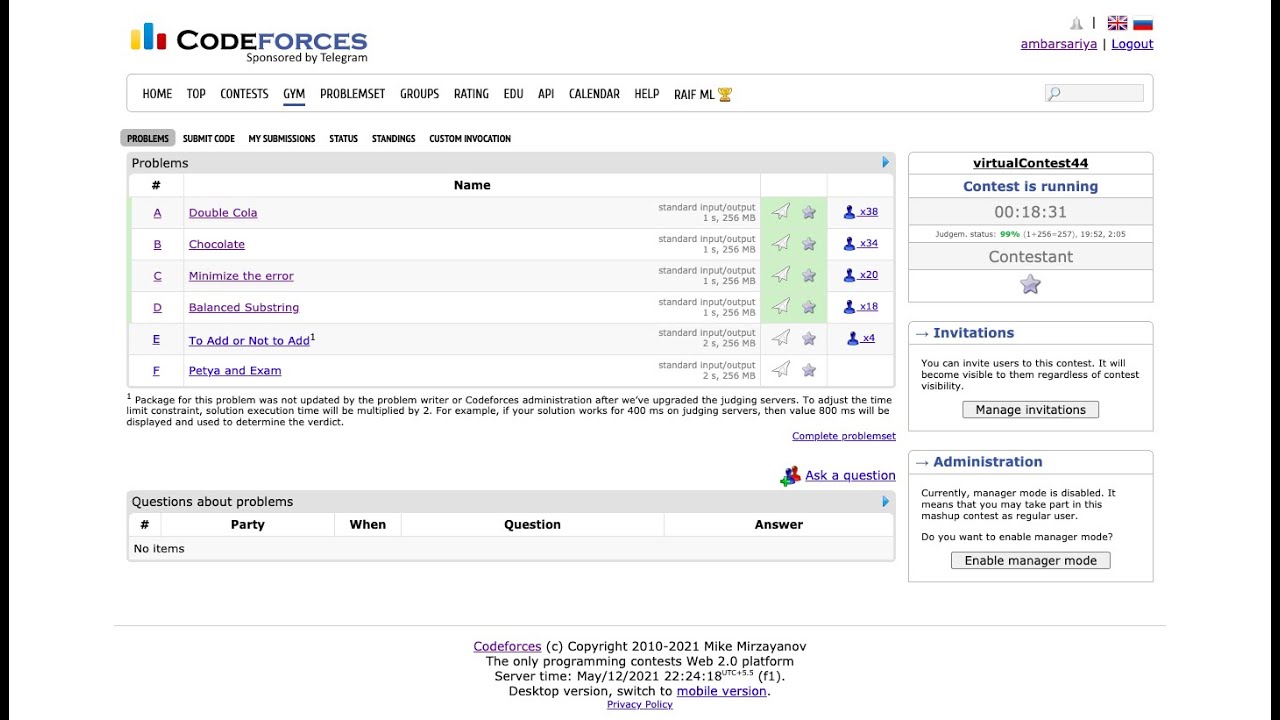This screenshot has height=720, width=1280.
Task: Switch to the SUBMIT CODE tab
Action: [209, 138]
